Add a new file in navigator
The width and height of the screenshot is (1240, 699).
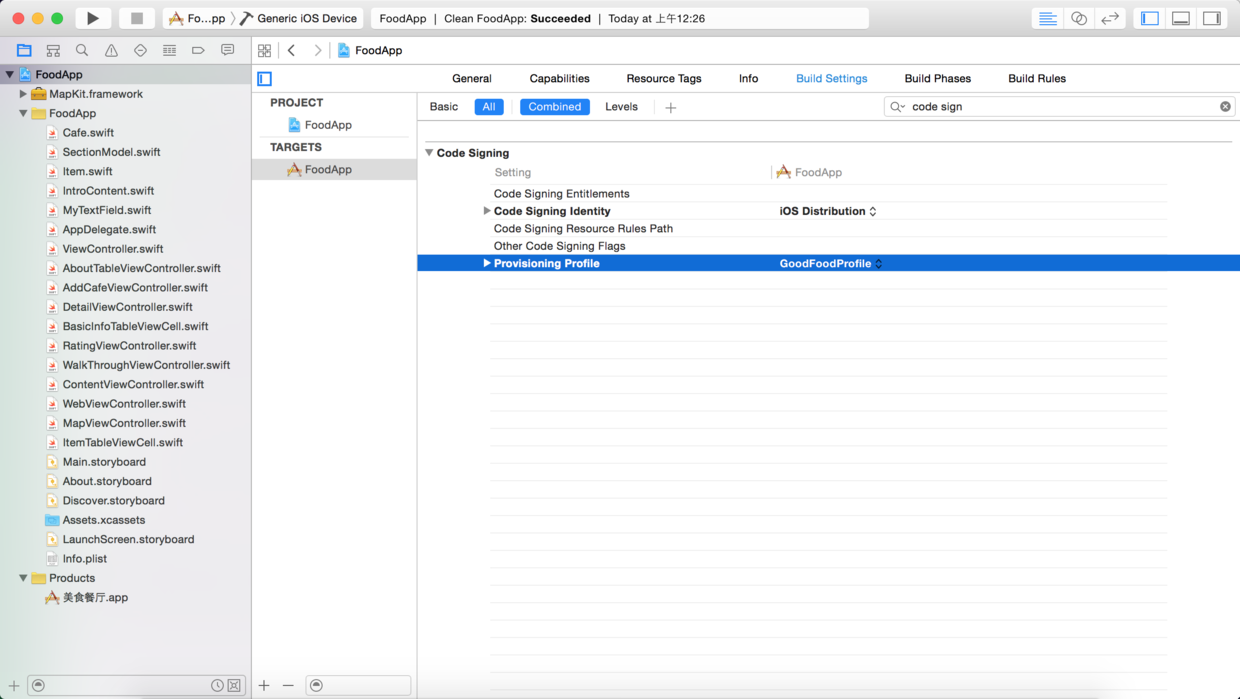pyautogui.click(x=14, y=685)
